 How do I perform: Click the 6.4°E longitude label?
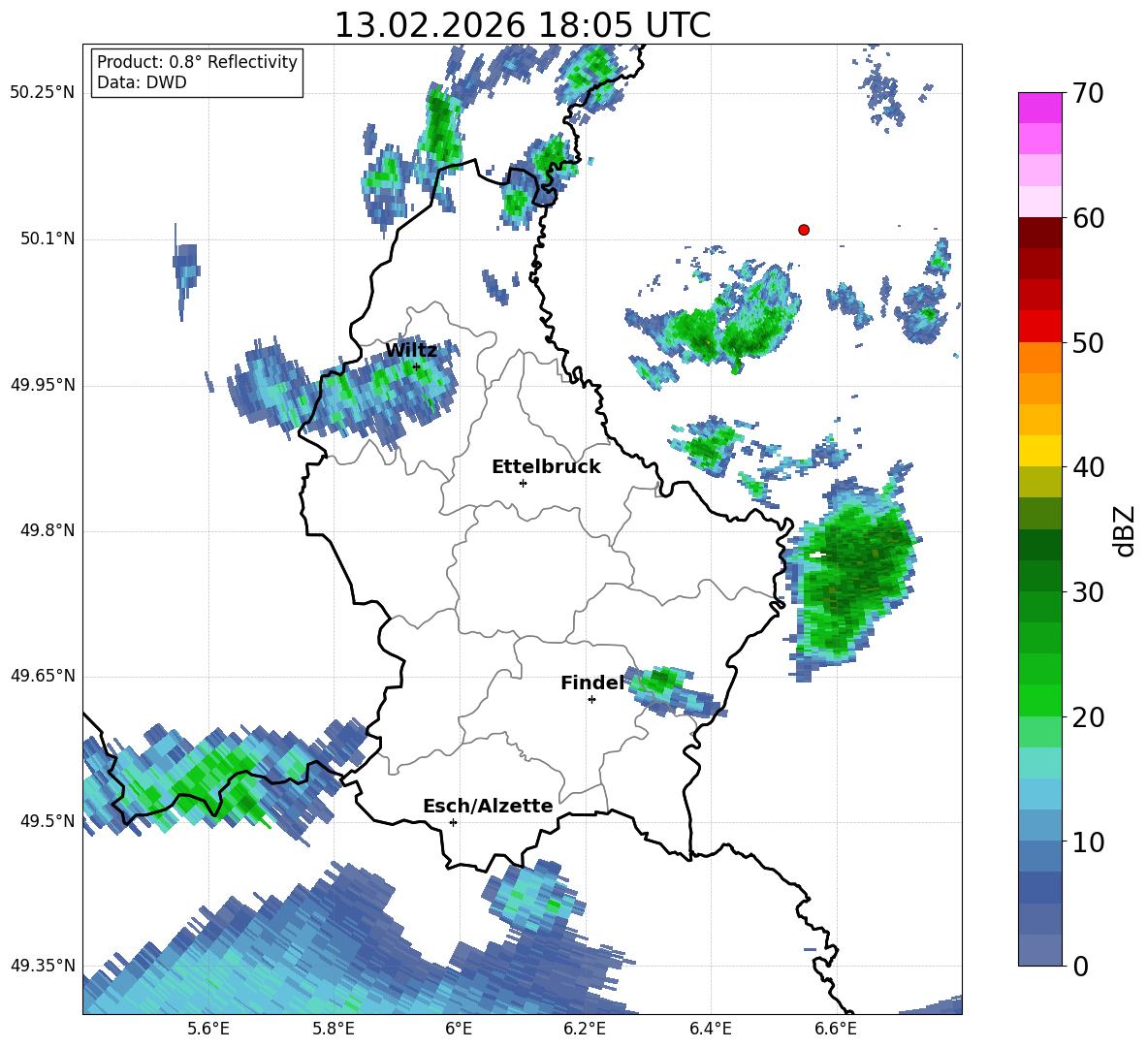point(710,1029)
